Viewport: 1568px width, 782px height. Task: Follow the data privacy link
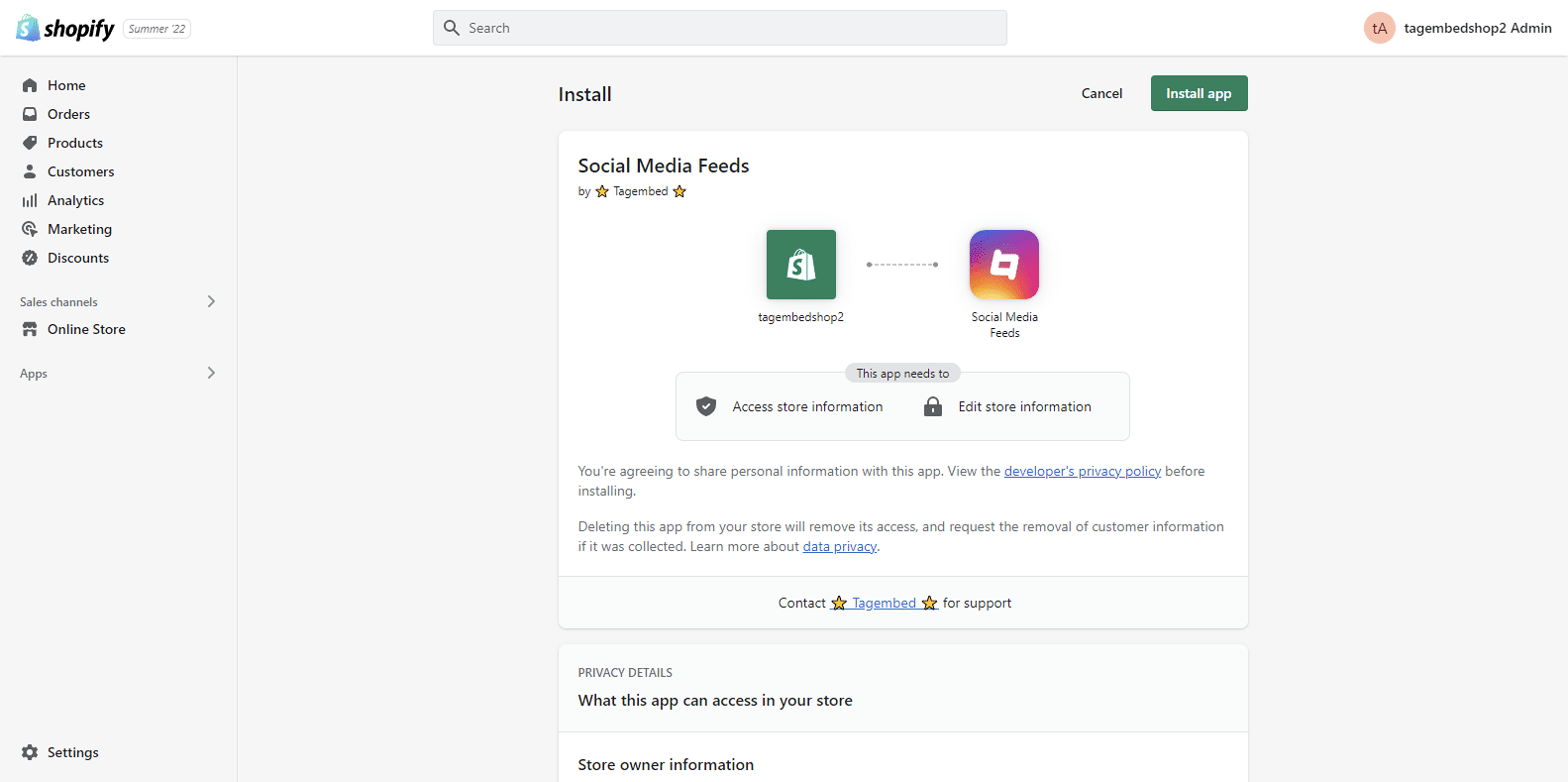839,546
